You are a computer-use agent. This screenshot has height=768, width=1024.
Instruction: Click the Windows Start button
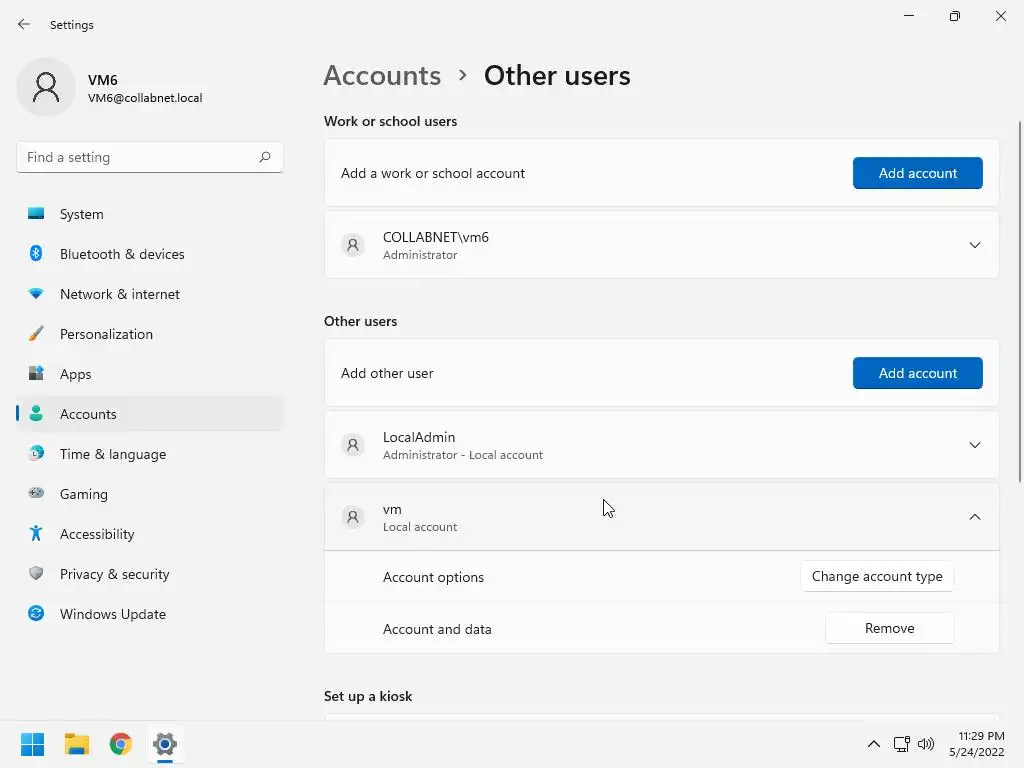33,744
